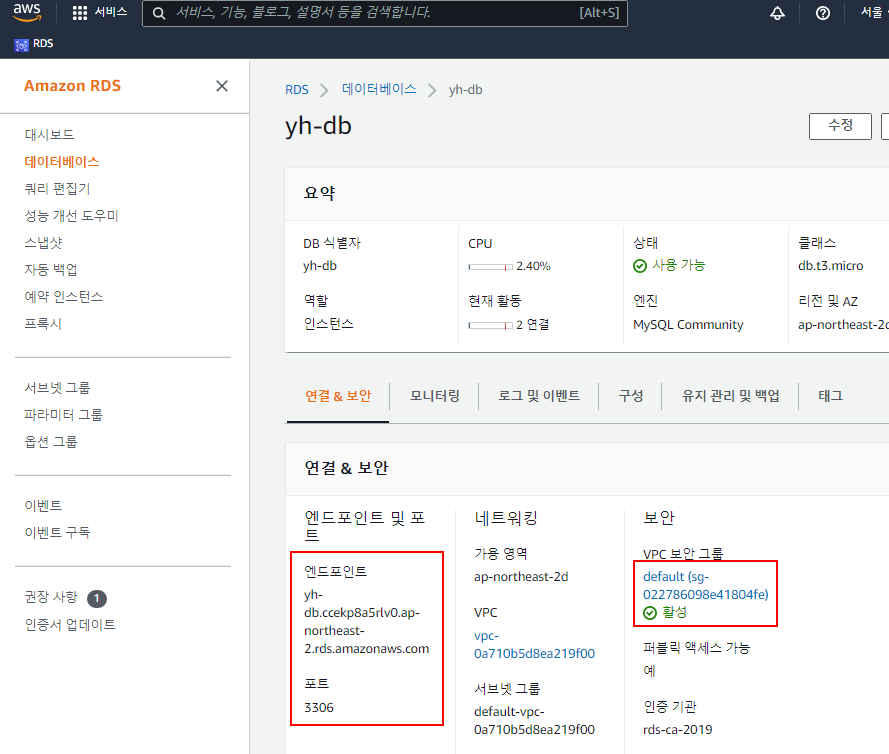This screenshot has height=754, width=889.
Task: Open 스냅샷 in the sidebar
Action: 43,243
